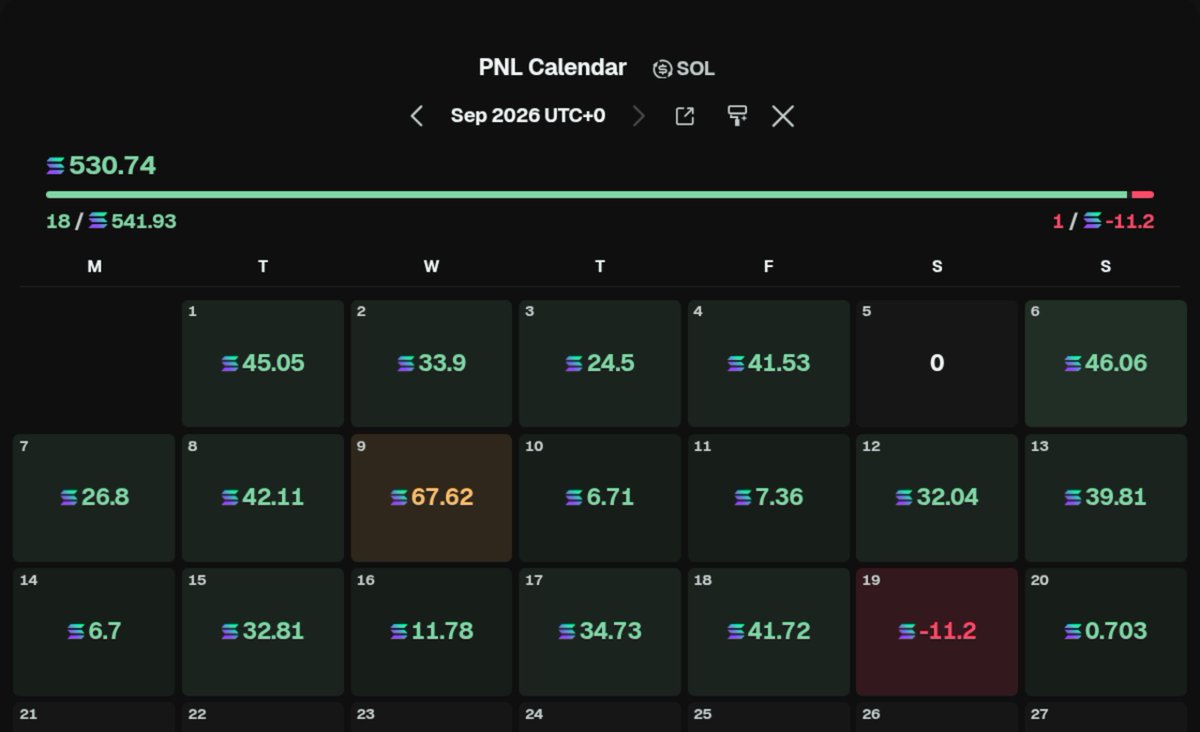Select day 4 cell with 41.53
Screen dimensions: 1200x732
(768, 363)
